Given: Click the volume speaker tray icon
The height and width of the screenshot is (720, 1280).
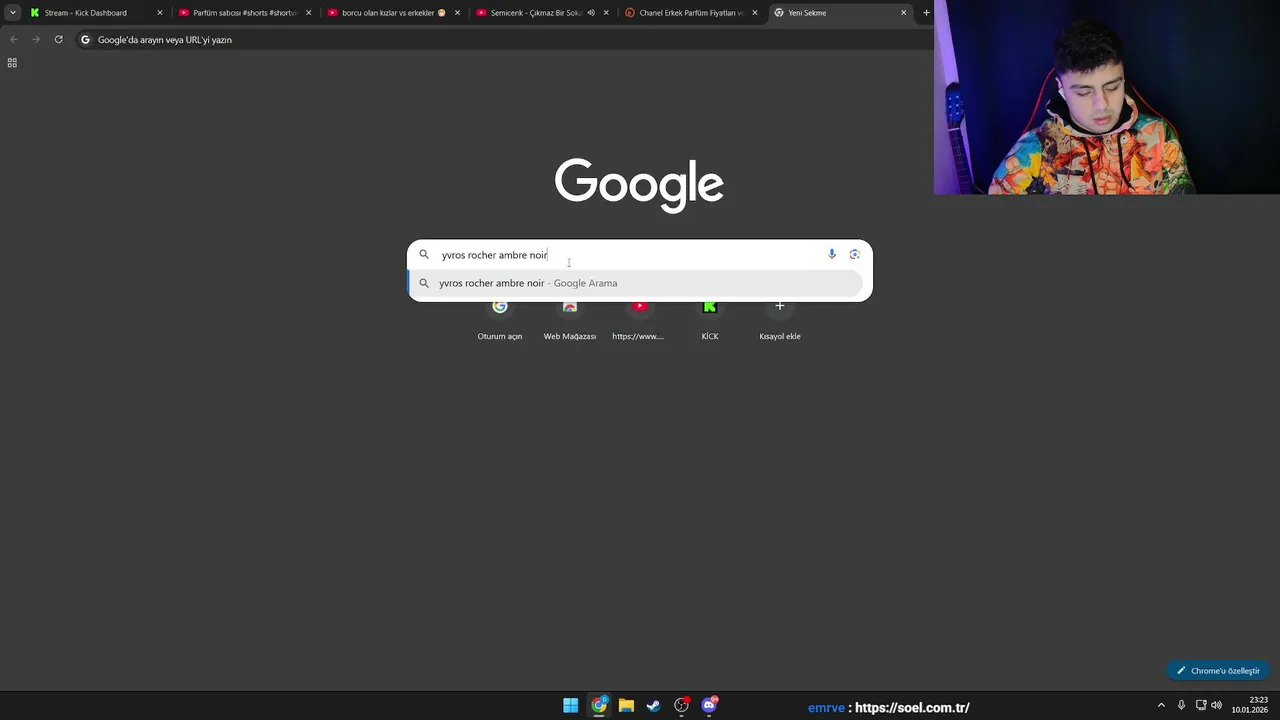Looking at the screenshot, I should 1216,705.
